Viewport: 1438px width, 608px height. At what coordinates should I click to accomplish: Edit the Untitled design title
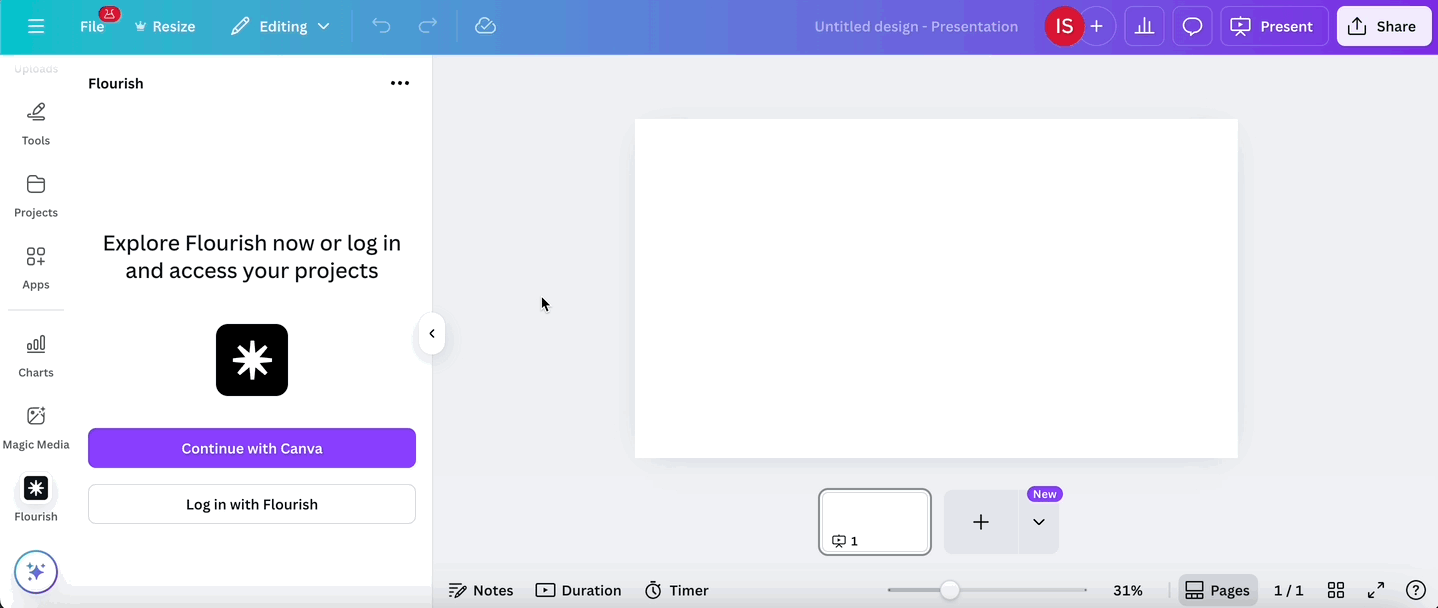[x=916, y=27]
